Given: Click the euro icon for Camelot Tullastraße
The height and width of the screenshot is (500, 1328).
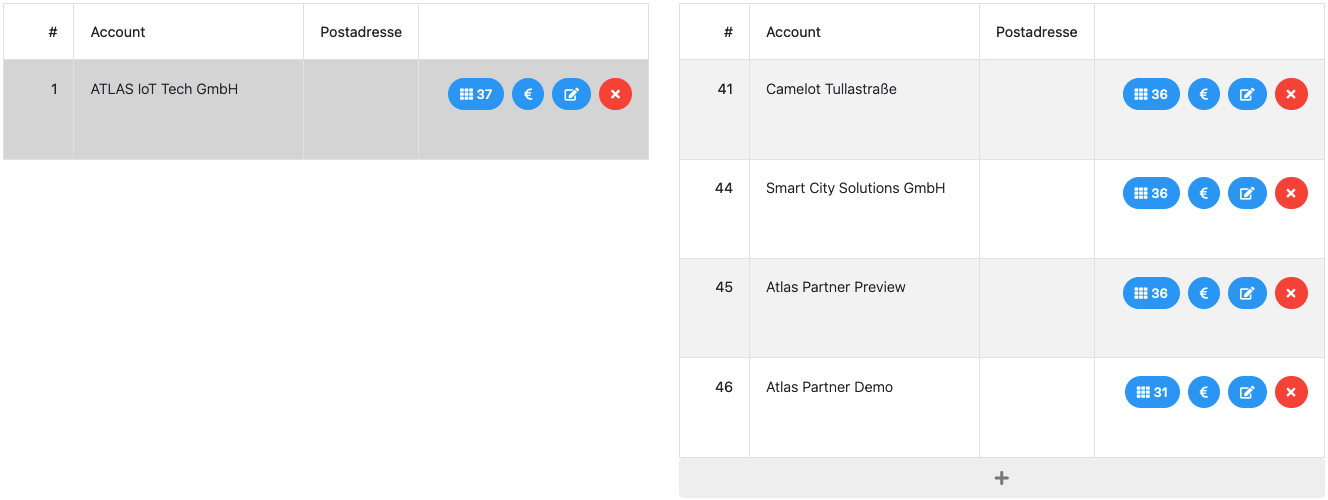Looking at the screenshot, I should click(x=1204, y=94).
